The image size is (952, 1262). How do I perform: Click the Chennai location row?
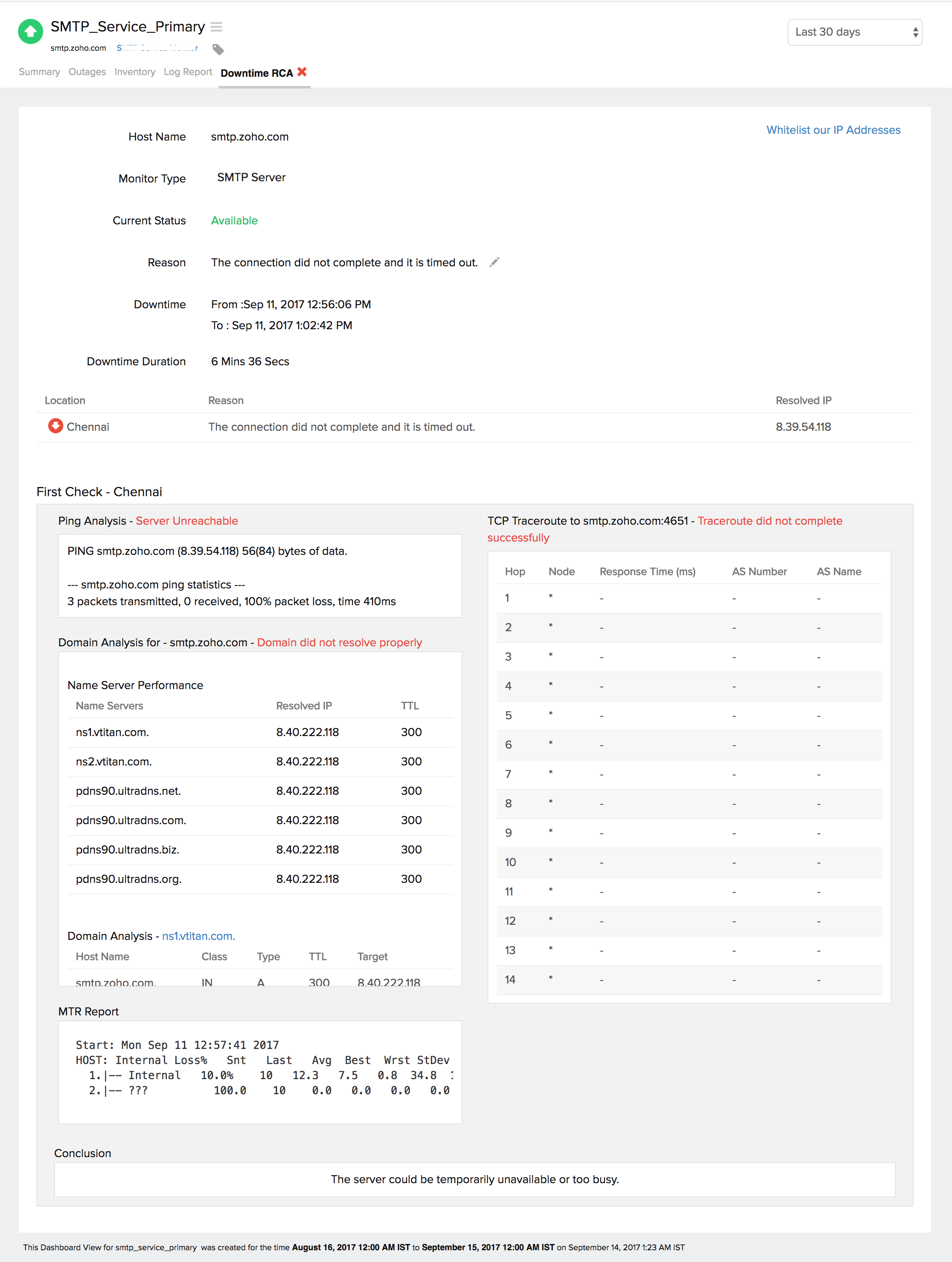pyautogui.click(x=88, y=427)
